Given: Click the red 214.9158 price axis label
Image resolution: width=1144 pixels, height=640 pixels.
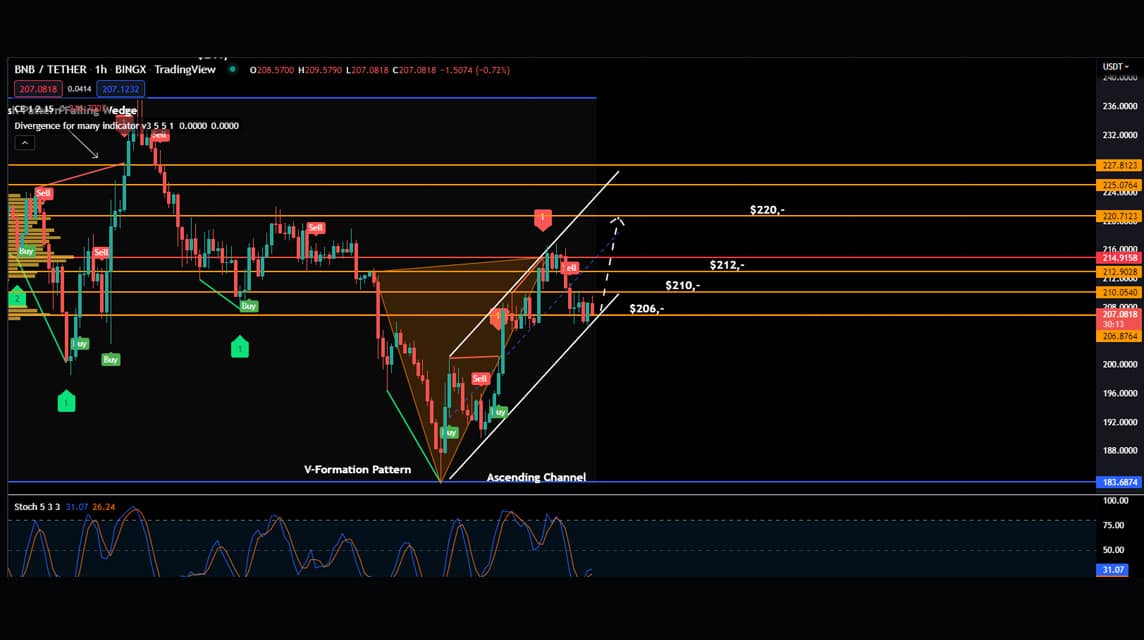Looking at the screenshot, I should click(1119, 258).
